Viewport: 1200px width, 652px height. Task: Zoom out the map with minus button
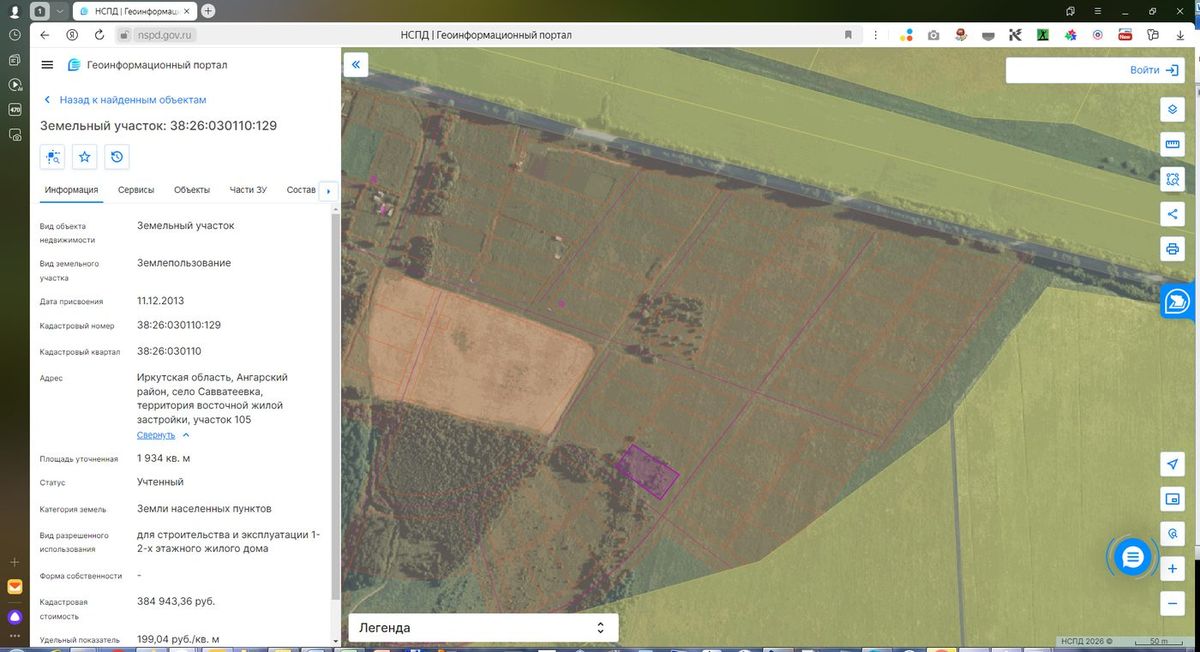point(1173,603)
